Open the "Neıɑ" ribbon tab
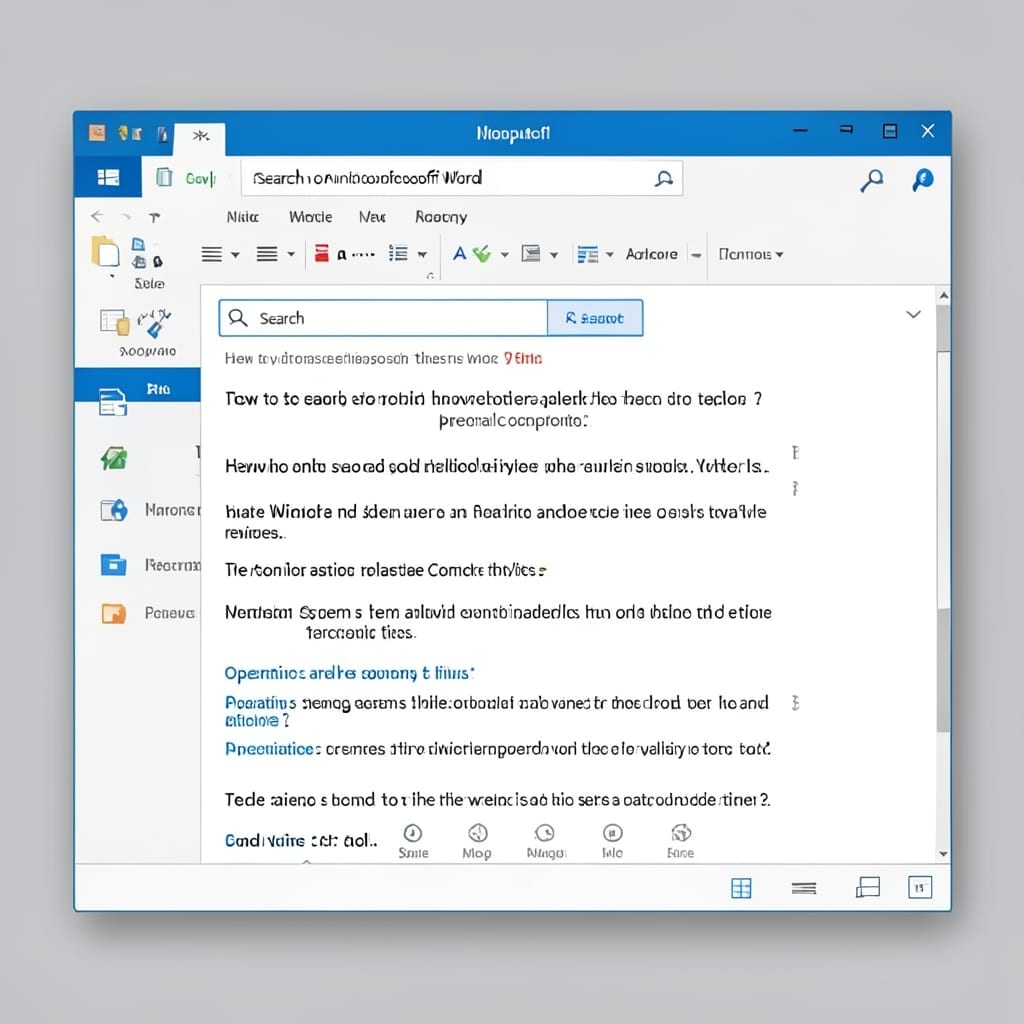The width and height of the screenshot is (1024, 1024). (372, 217)
